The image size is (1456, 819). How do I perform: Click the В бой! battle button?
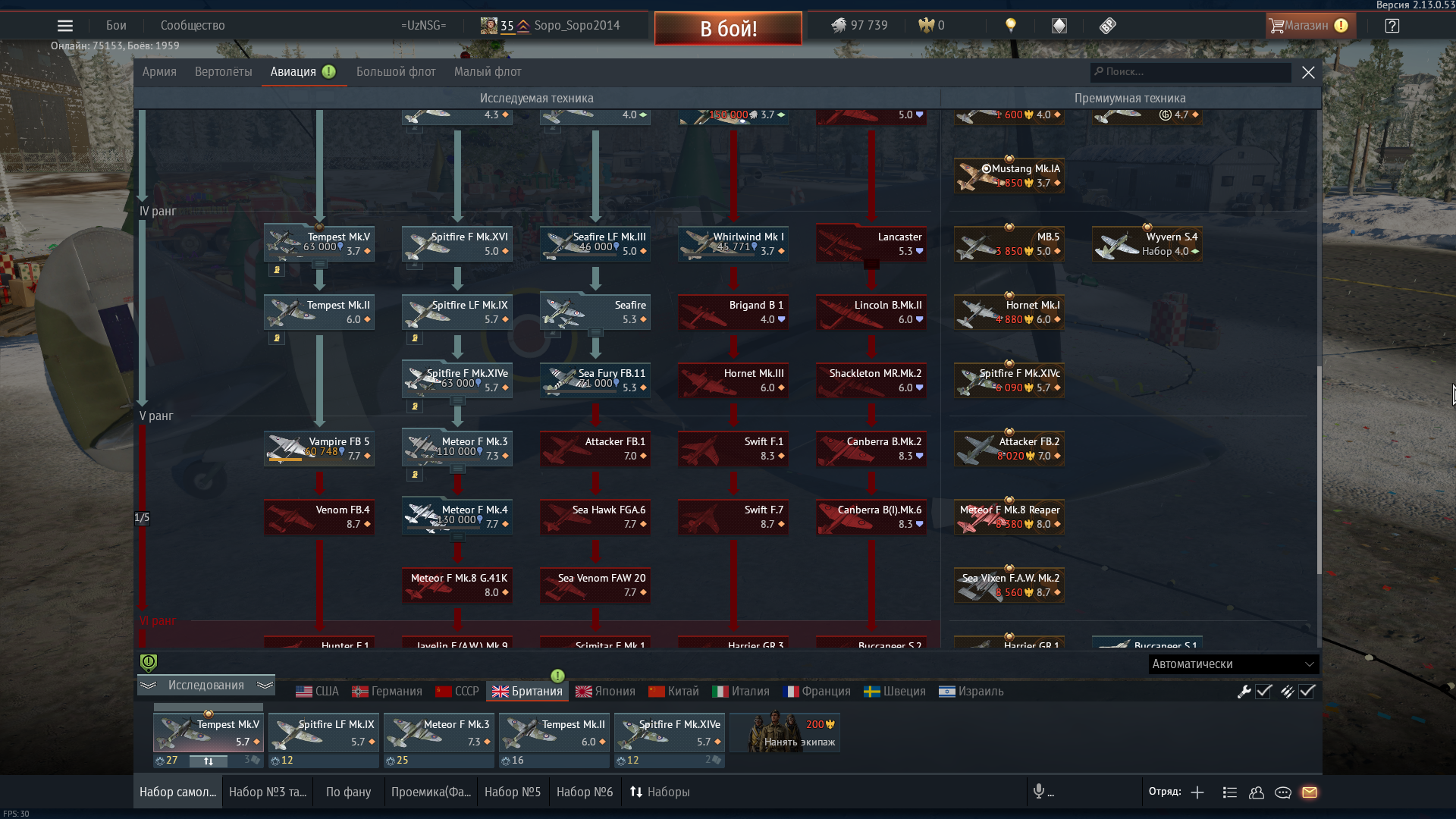point(728,29)
